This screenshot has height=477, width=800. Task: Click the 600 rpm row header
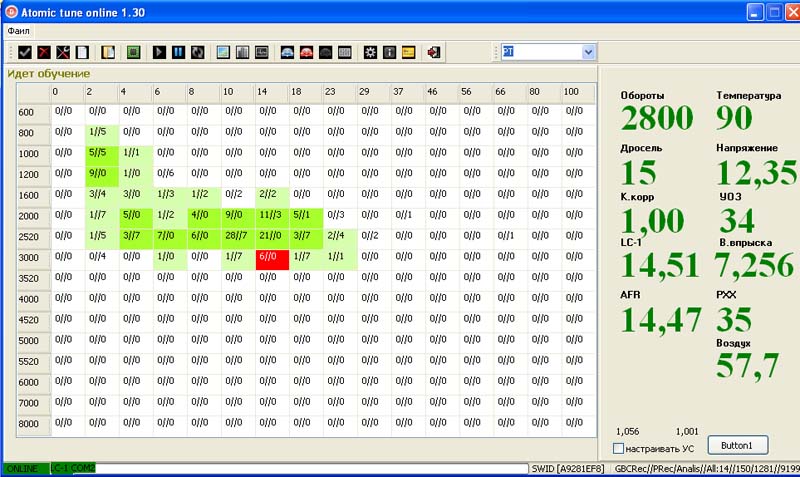point(34,113)
